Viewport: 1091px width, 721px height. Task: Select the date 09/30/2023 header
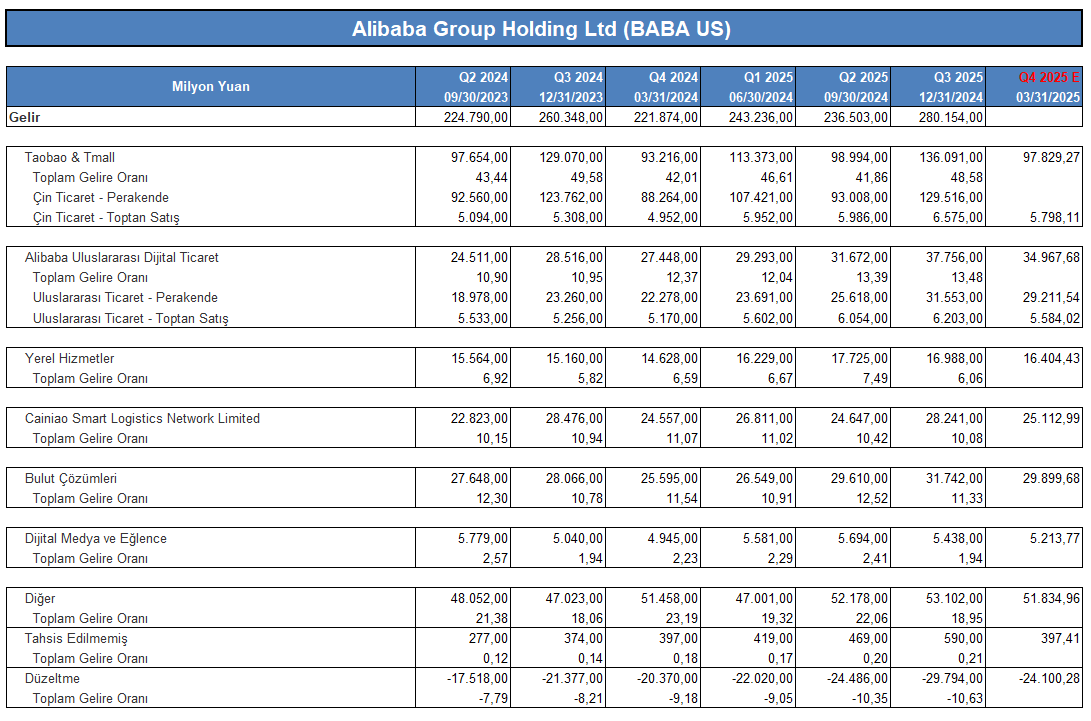click(x=476, y=97)
